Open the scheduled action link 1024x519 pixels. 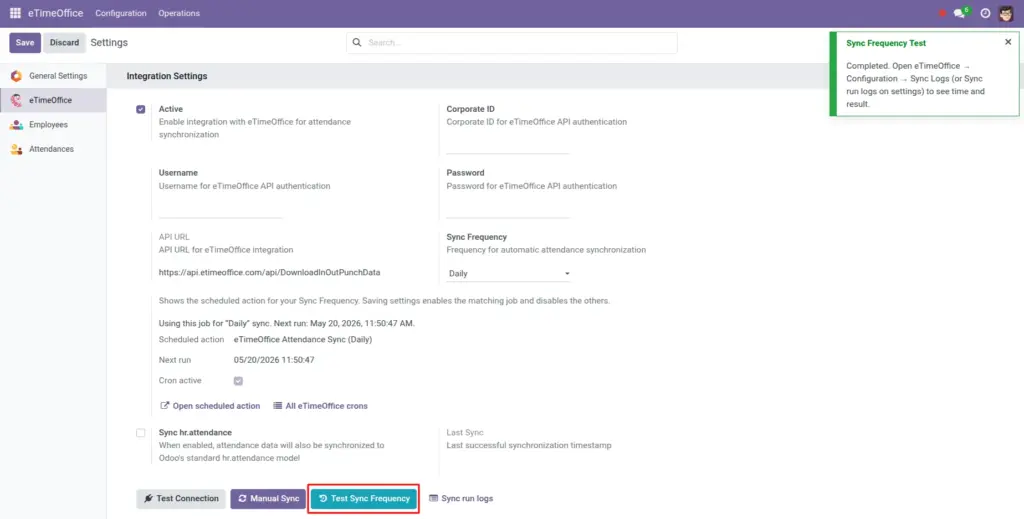210,406
